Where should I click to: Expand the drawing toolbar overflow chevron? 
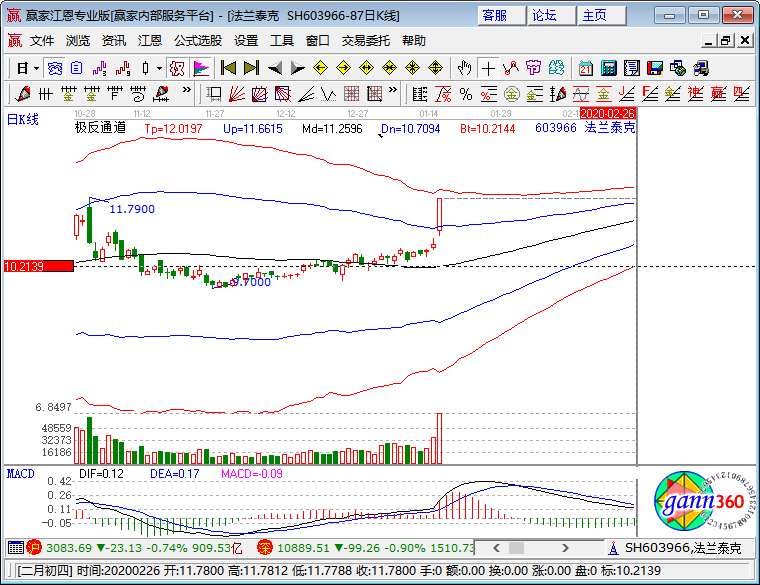(187, 90)
